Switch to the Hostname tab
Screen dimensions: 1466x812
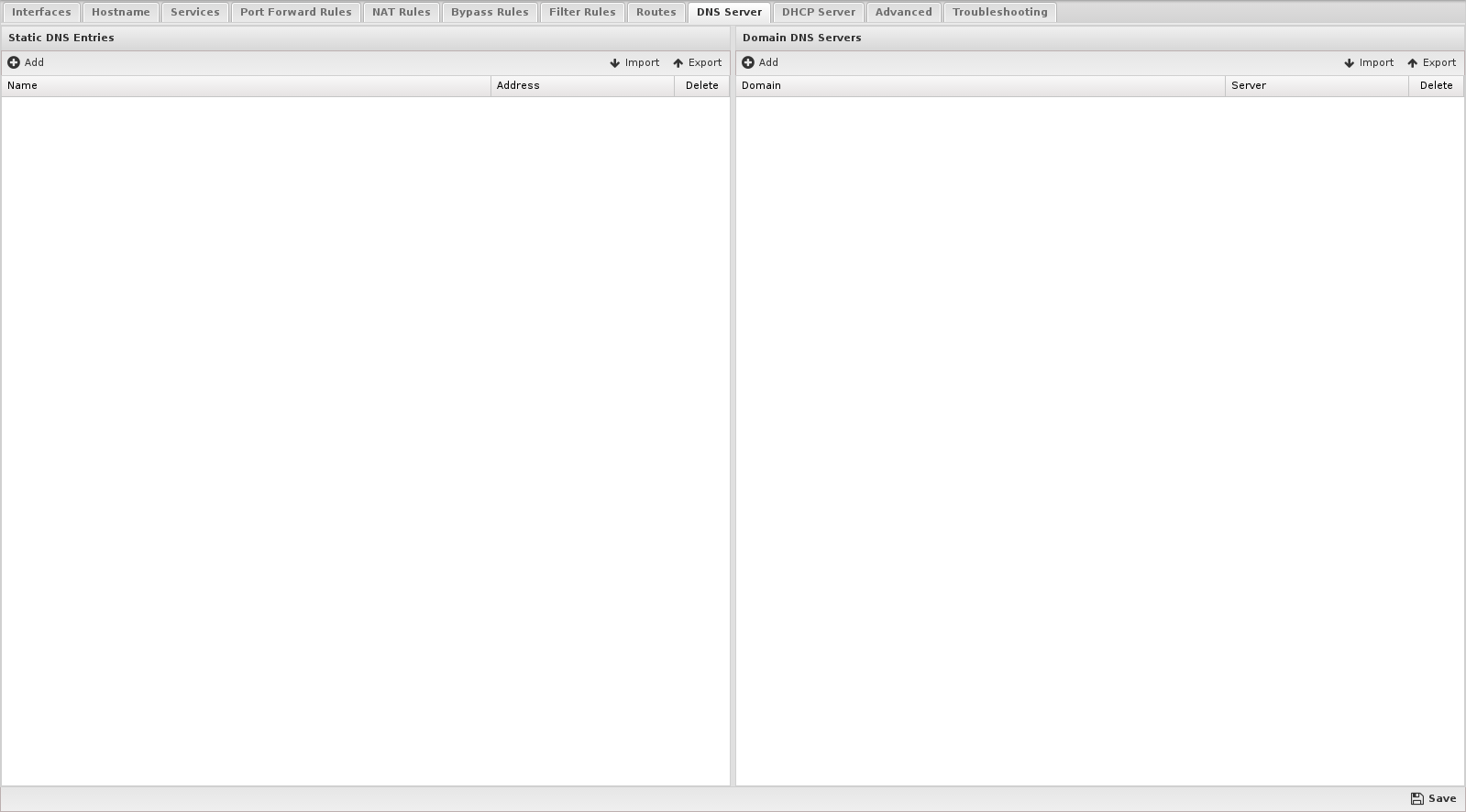pyautogui.click(x=121, y=12)
